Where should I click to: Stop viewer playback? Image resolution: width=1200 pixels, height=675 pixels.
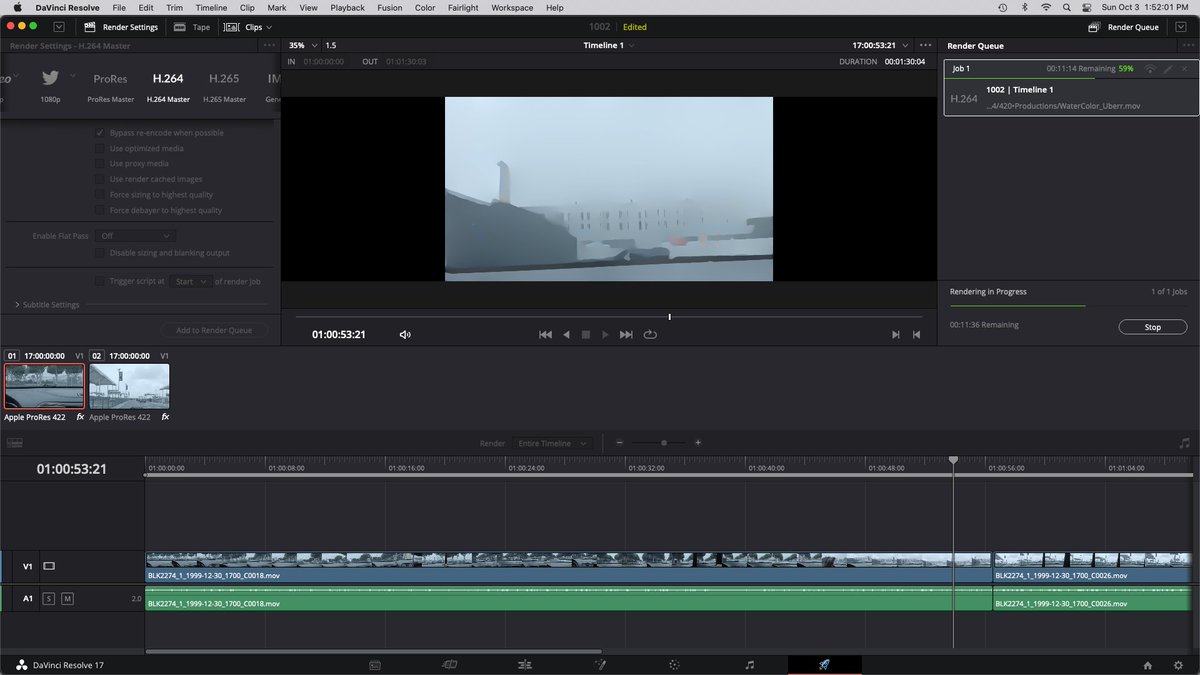pos(586,335)
